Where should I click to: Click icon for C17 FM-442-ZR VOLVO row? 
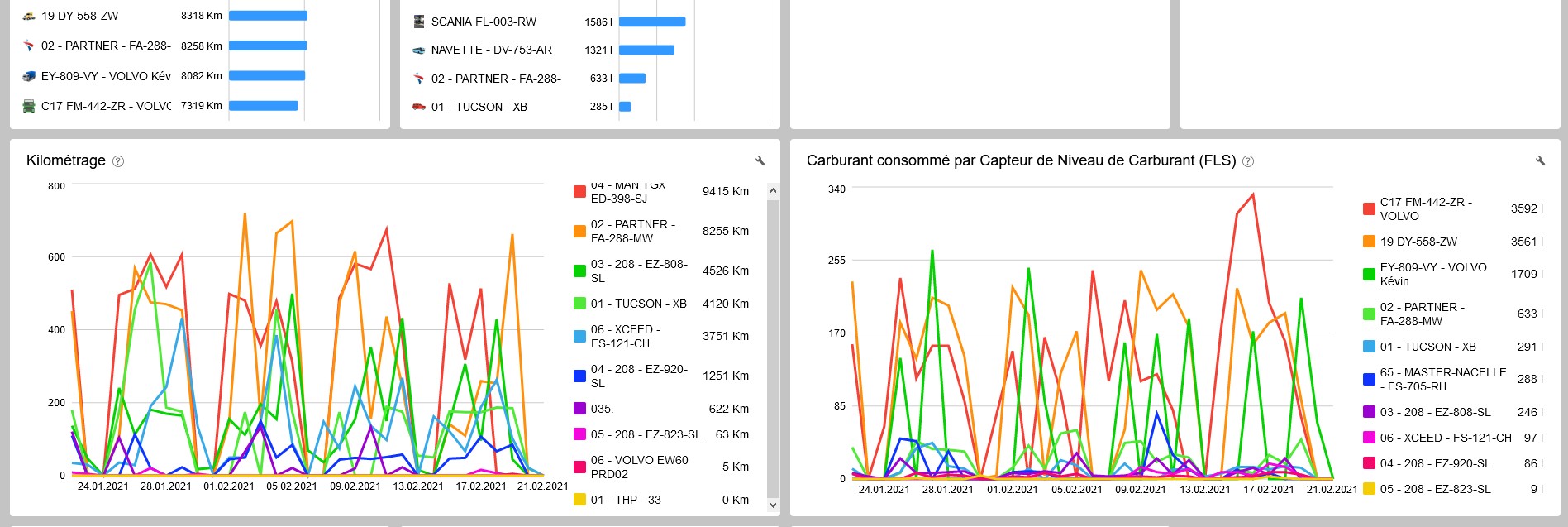[29, 106]
